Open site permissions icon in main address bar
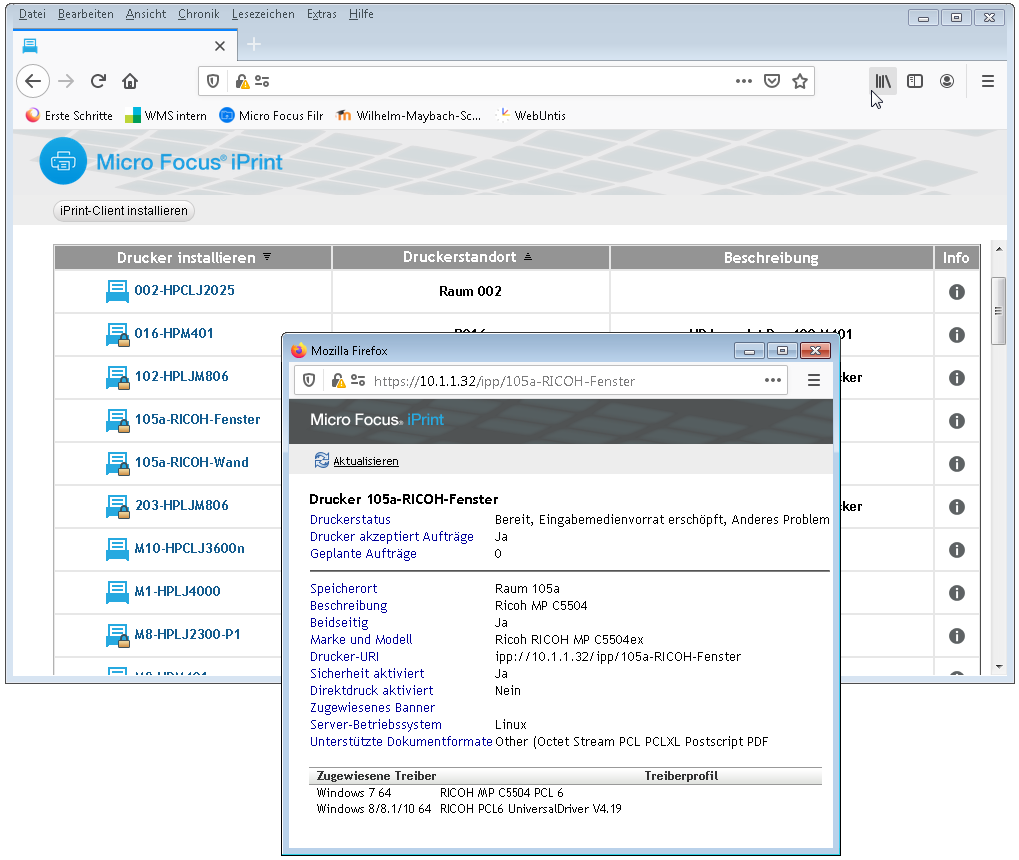This screenshot has width=1019, height=860. click(x=262, y=81)
